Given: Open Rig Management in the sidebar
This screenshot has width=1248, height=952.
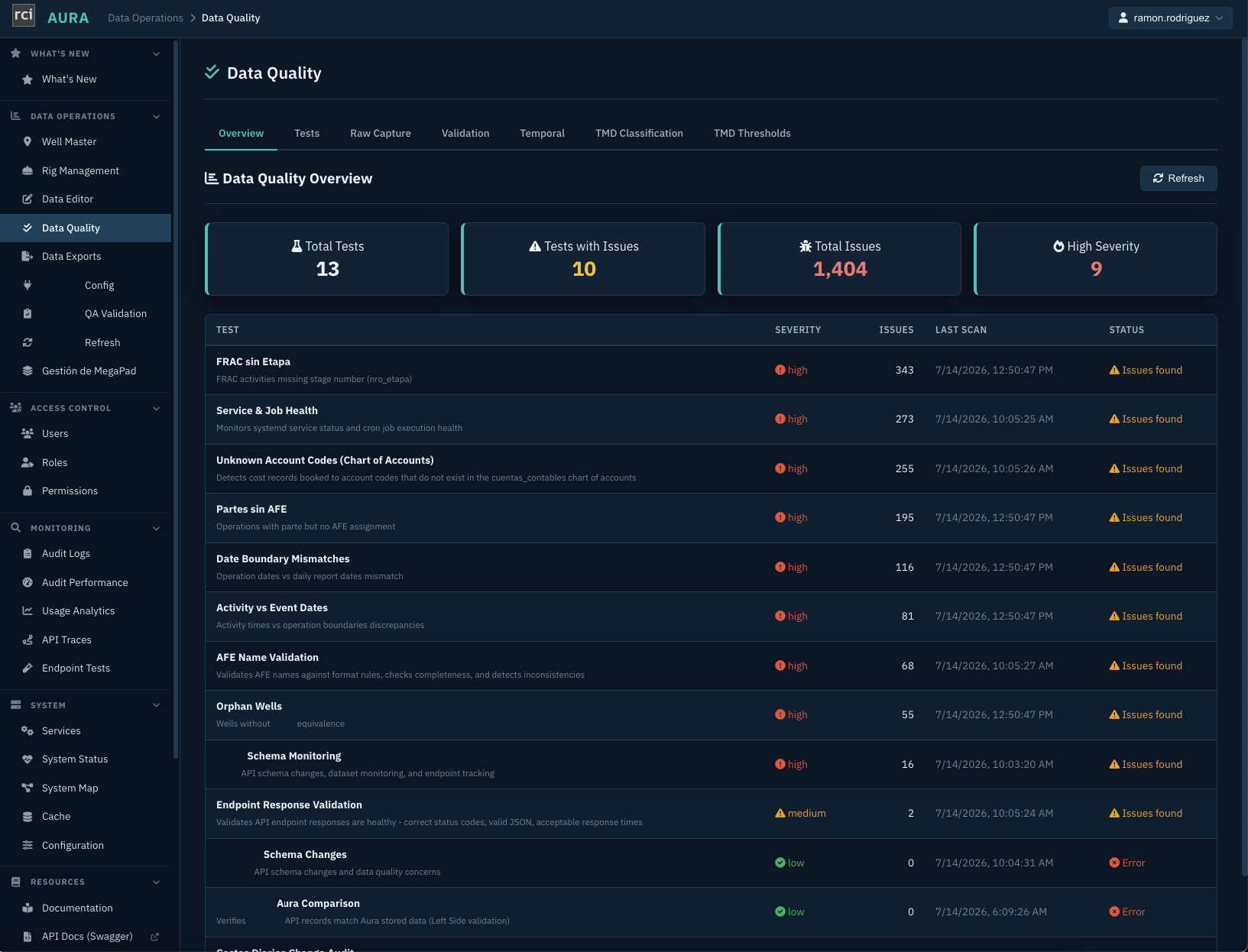Looking at the screenshot, I should (86, 170).
